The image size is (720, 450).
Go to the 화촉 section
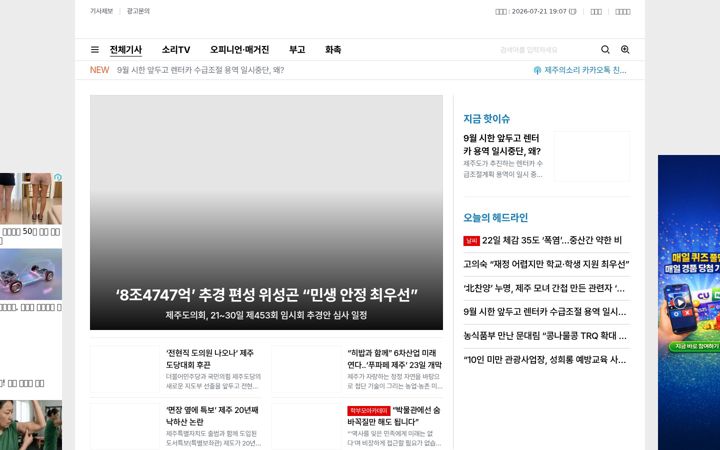(x=333, y=50)
